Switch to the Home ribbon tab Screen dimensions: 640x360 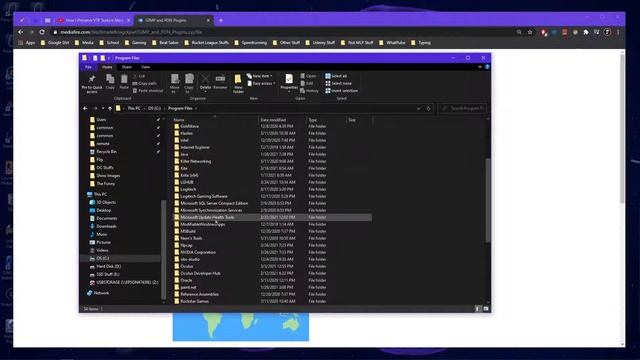[x=107, y=67]
